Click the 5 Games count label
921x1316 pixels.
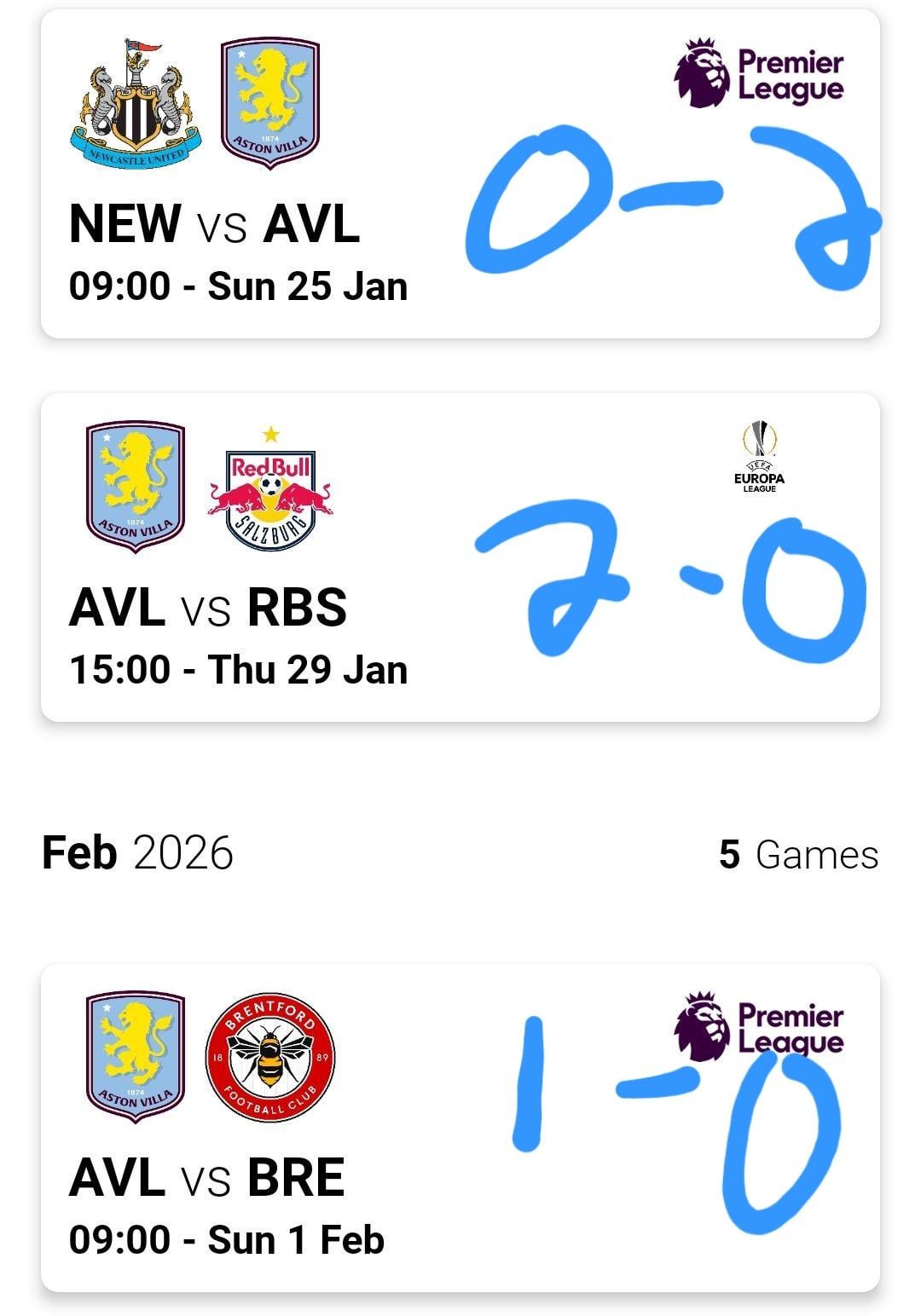click(x=798, y=855)
